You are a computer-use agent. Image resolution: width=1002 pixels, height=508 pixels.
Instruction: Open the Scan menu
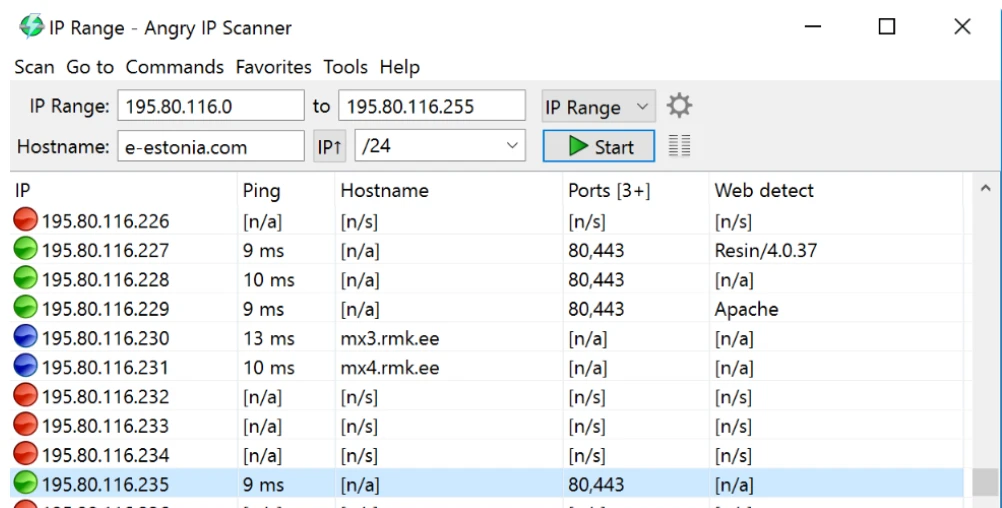click(35, 67)
